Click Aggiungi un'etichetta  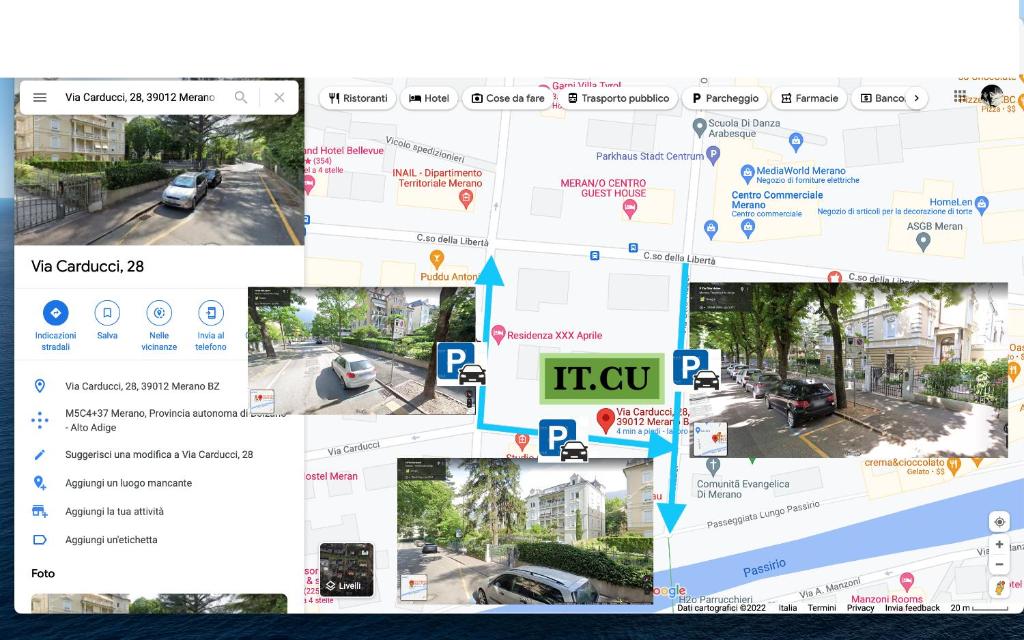(111, 539)
